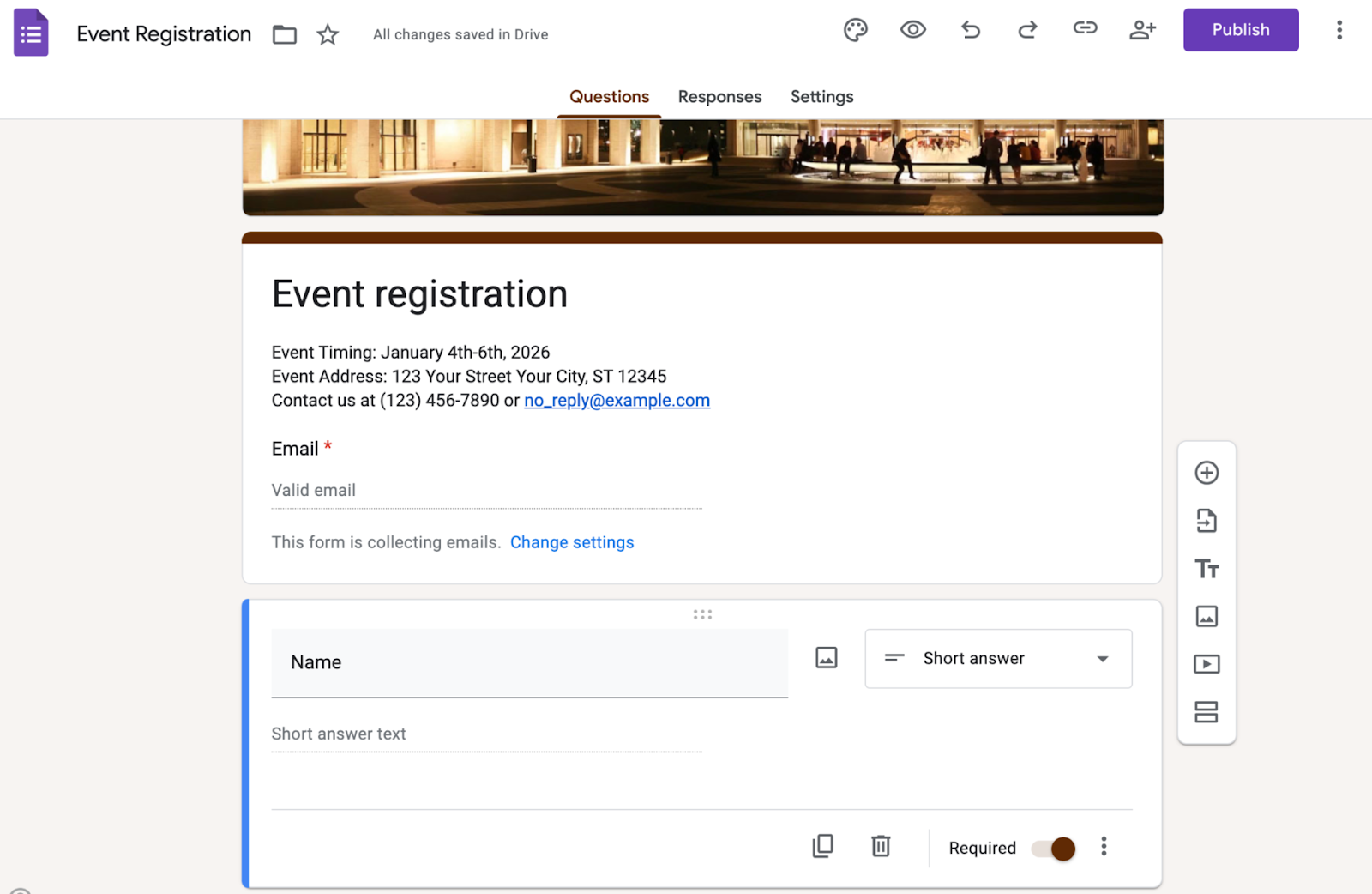Star the Event Registration form
Screen dimensions: 1372x894
(x=328, y=35)
